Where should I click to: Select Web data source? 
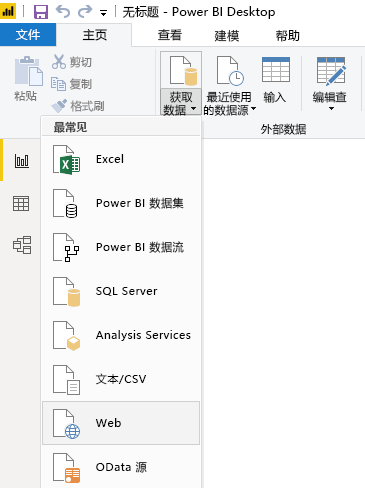[x=121, y=423]
